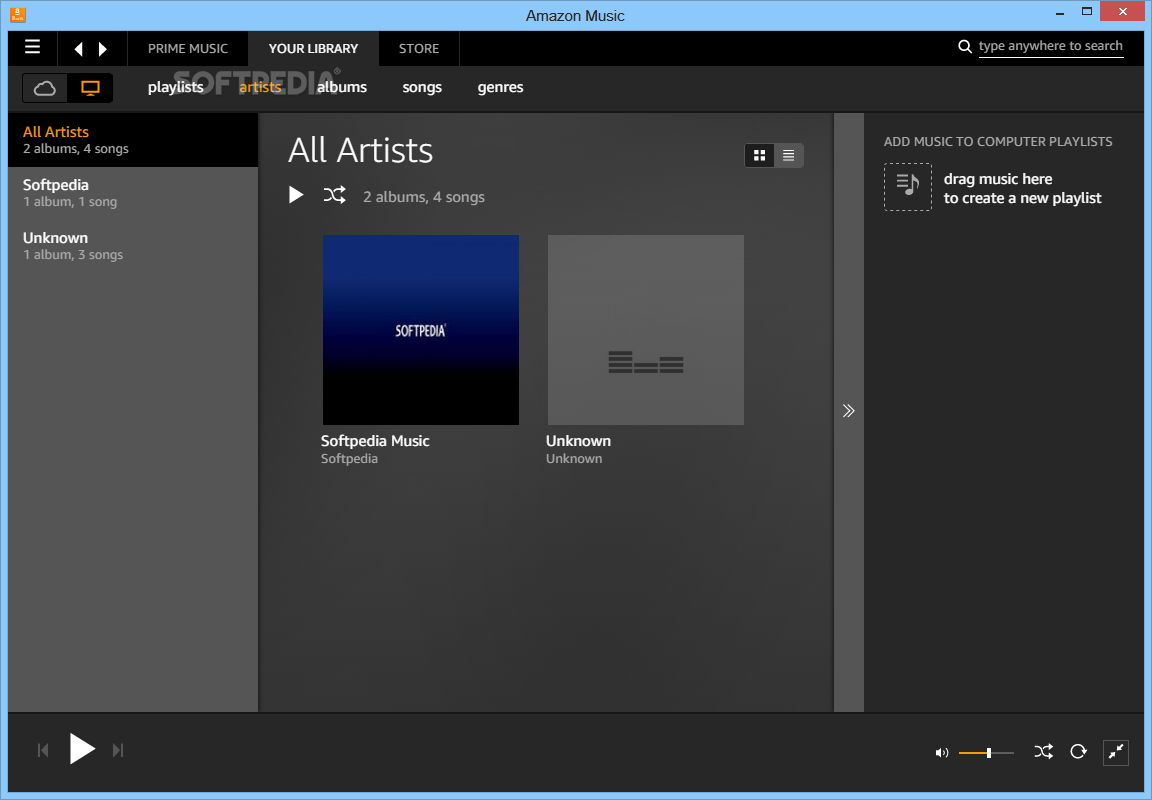Click the Softpedia Music album title
This screenshot has height=800, width=1152.
[375, 441]
